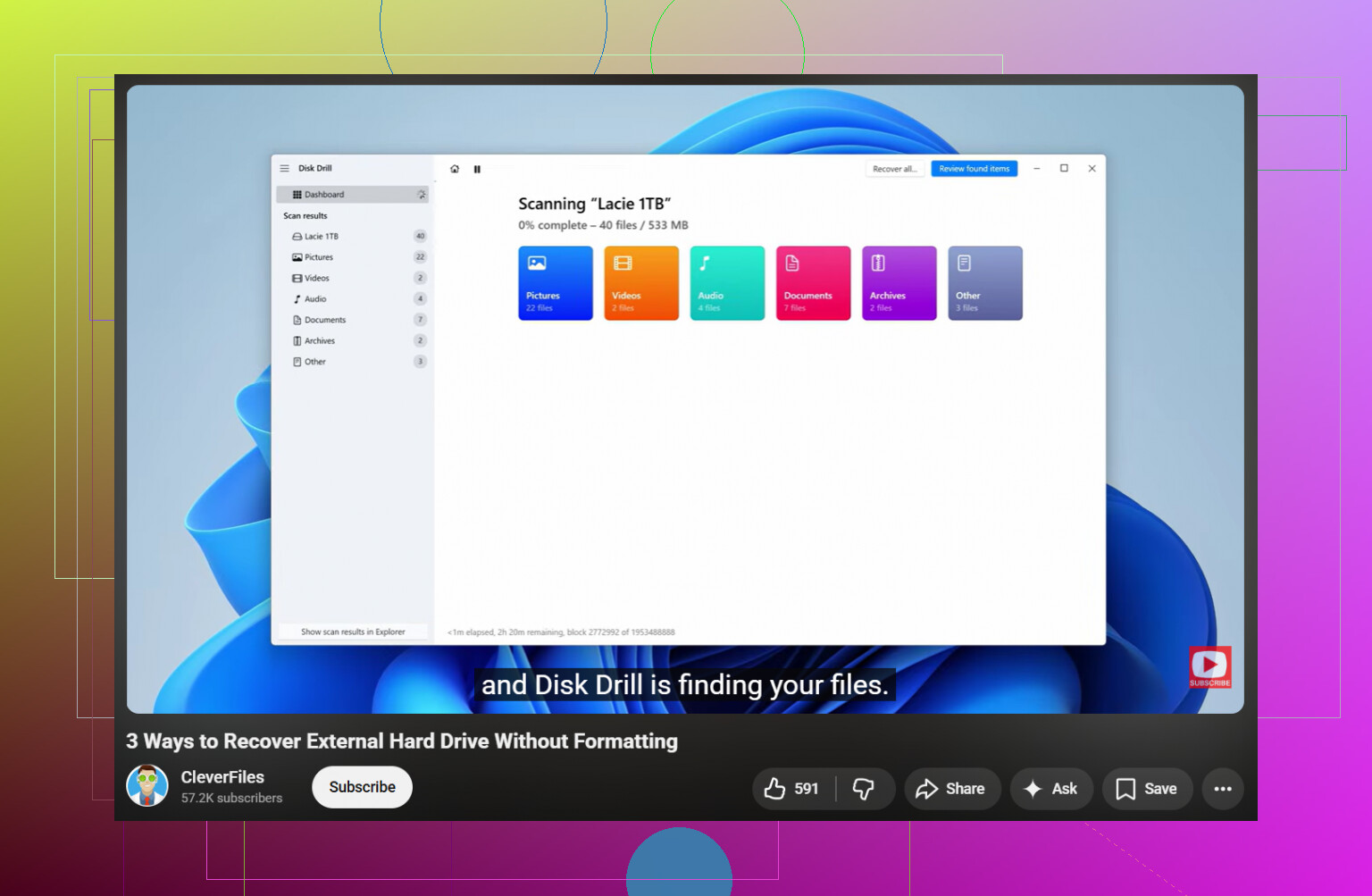Open the Disk Drill hamburger menu
The width and height of the screenshot is (1372, 896).
coord(285,168)
